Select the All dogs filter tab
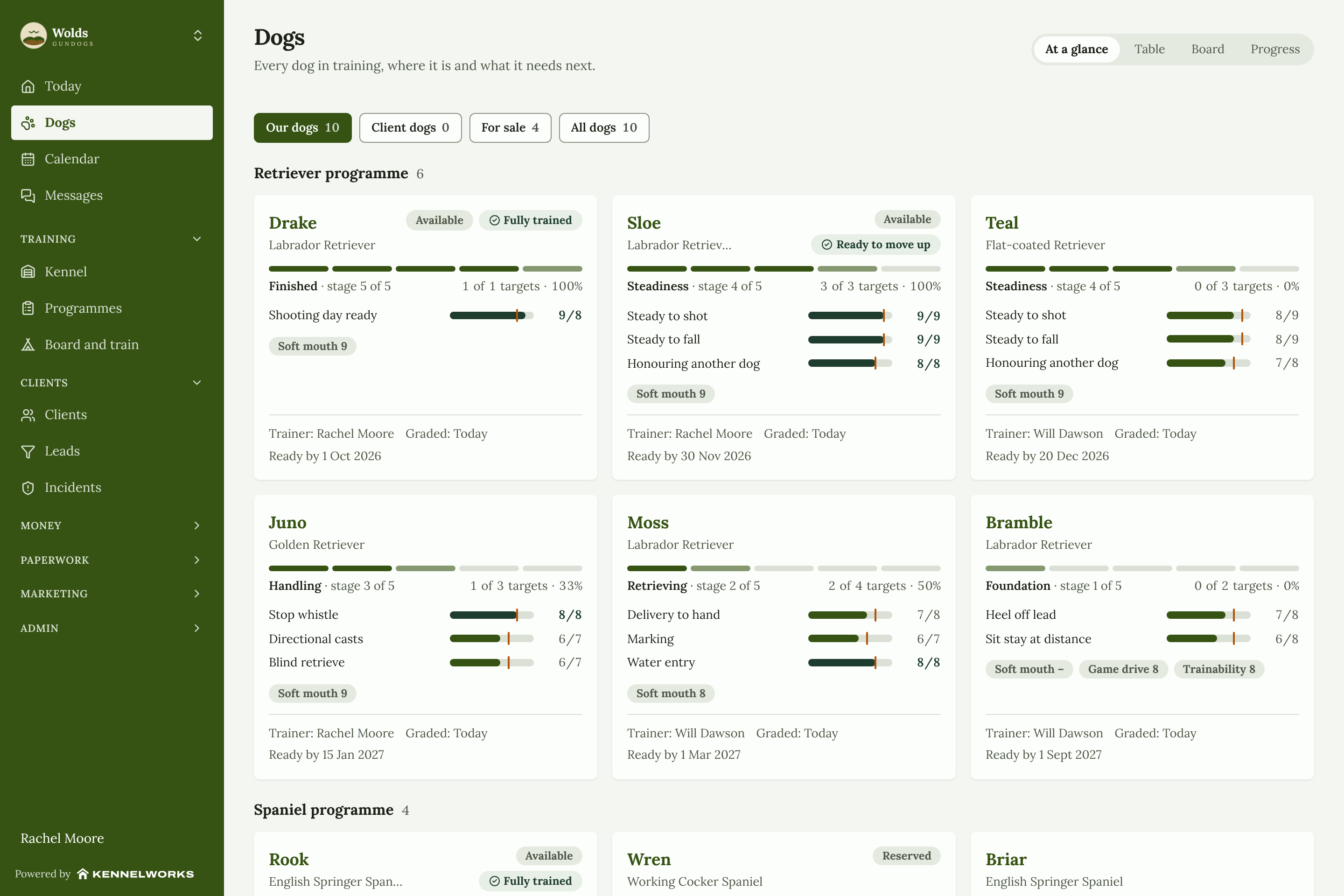 pyautogui.click(x=604, y=127)
